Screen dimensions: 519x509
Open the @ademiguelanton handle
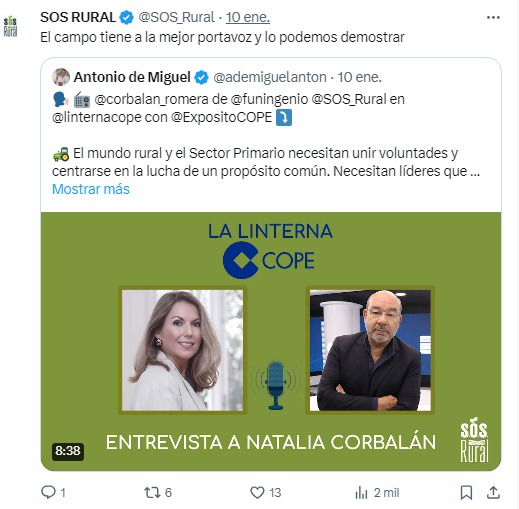coord(270,77)
